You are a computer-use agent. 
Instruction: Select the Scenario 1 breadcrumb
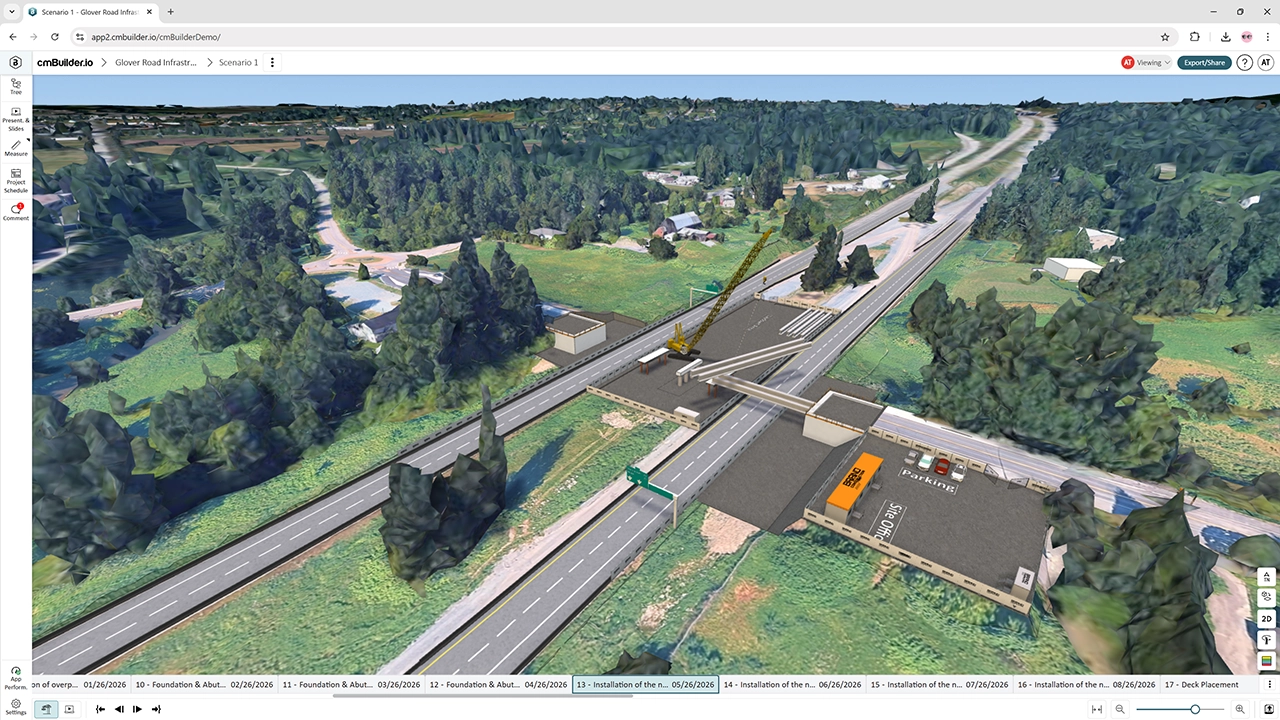[239, 62]
